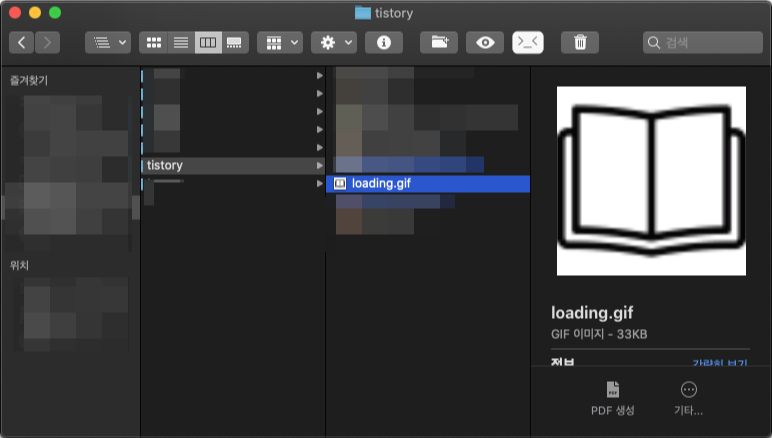Screen dimensions: 772x438
Task: Select the loading.gif file row
Action: click(428, 184)
